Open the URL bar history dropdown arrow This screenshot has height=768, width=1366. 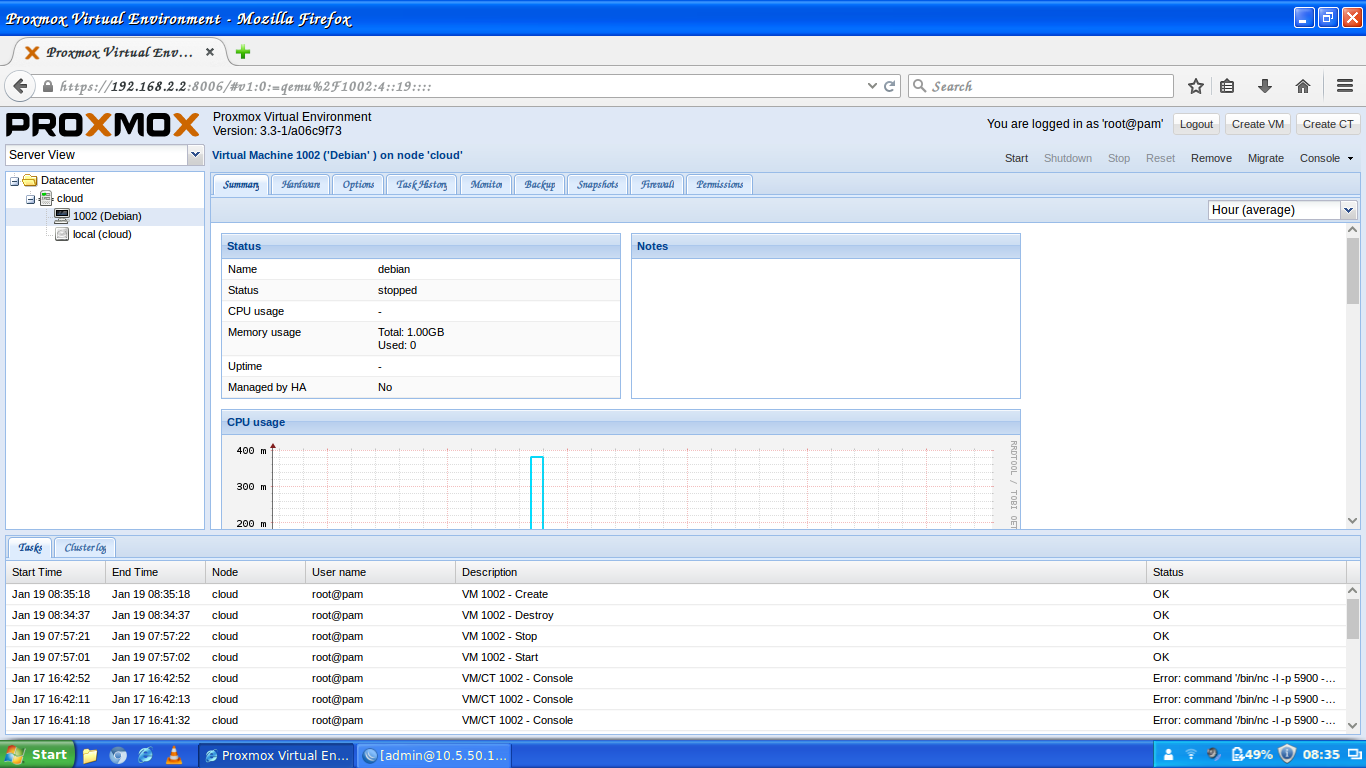click(x=871, y=87)
